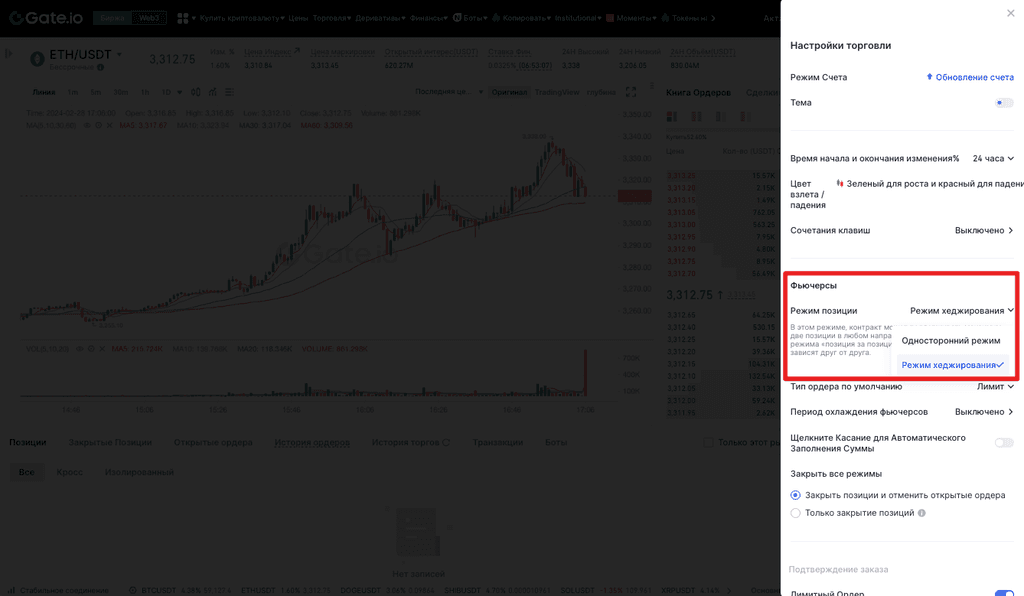This screenshot has width=1024, height=596.
Task: Choose Режим хеджирования from the list
Action: [x=951, y=365]
